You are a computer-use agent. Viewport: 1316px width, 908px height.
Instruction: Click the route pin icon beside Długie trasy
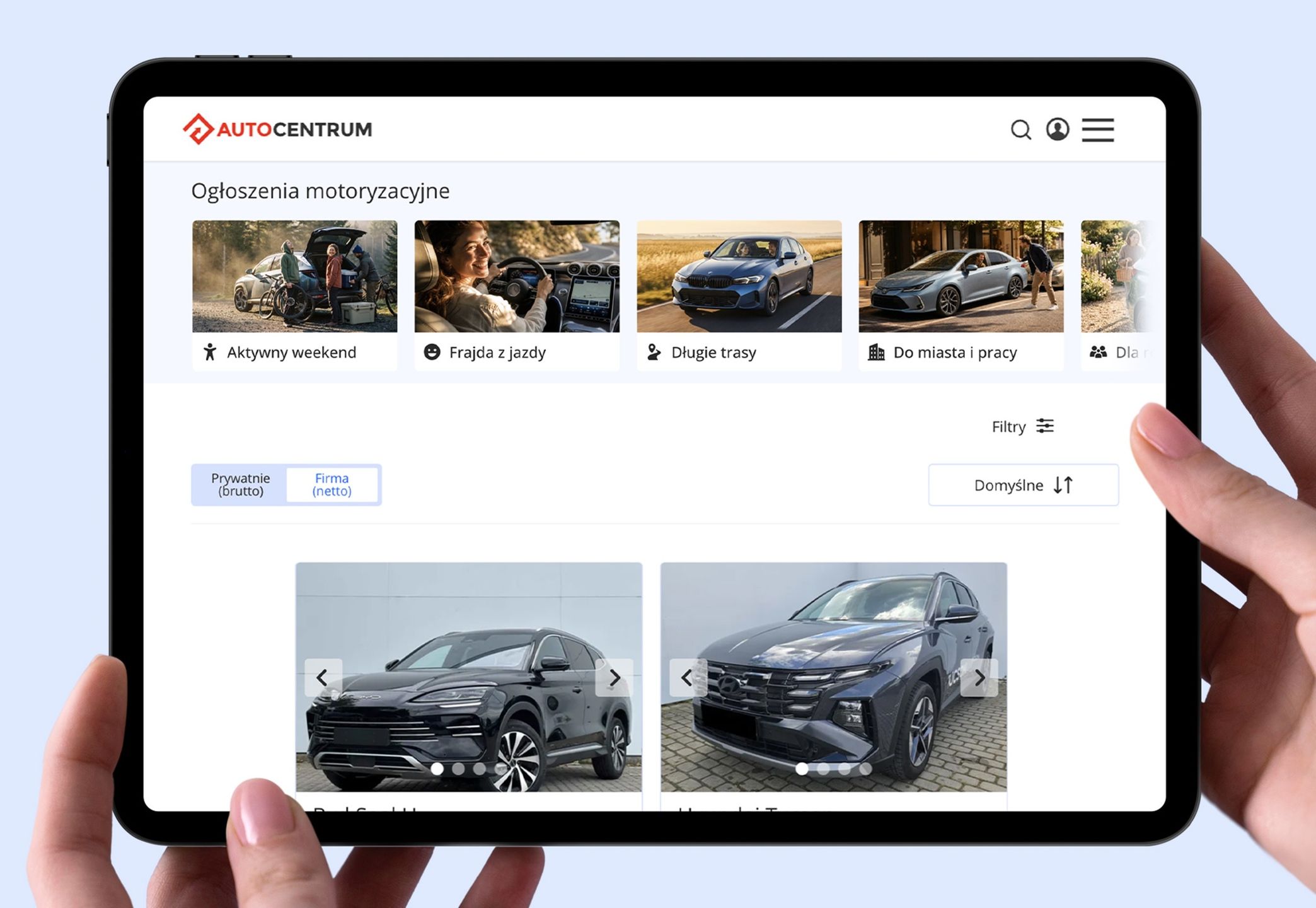coord(654,352)
